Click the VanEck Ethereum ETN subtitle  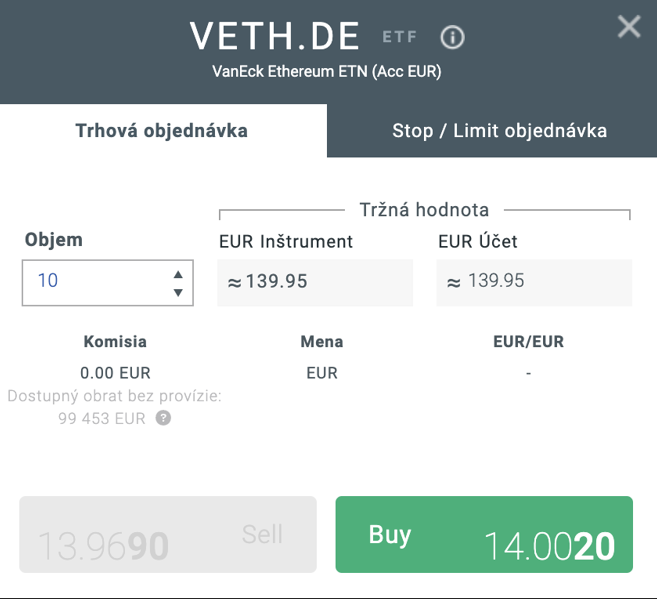tap(327, 72)
